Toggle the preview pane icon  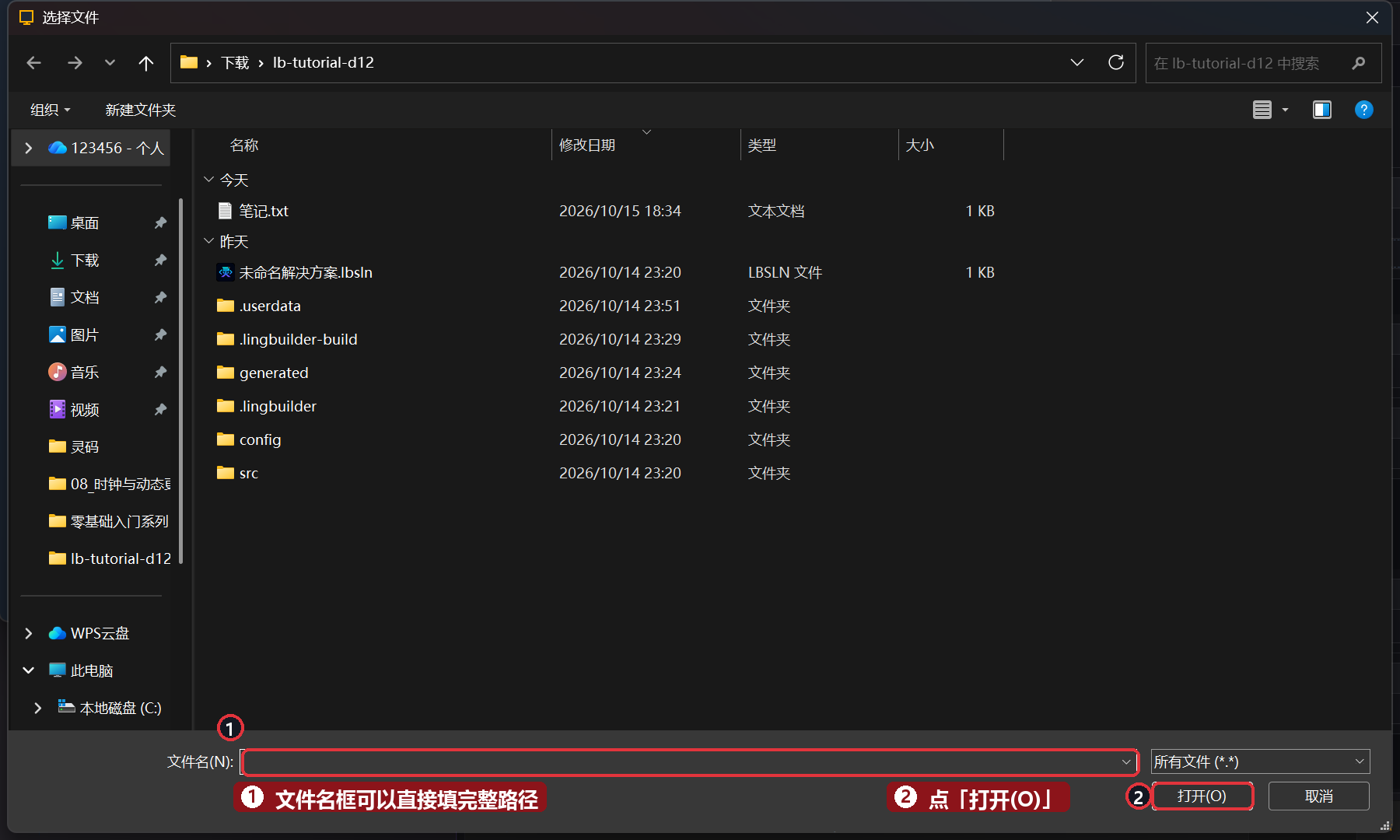point(1322,110)
